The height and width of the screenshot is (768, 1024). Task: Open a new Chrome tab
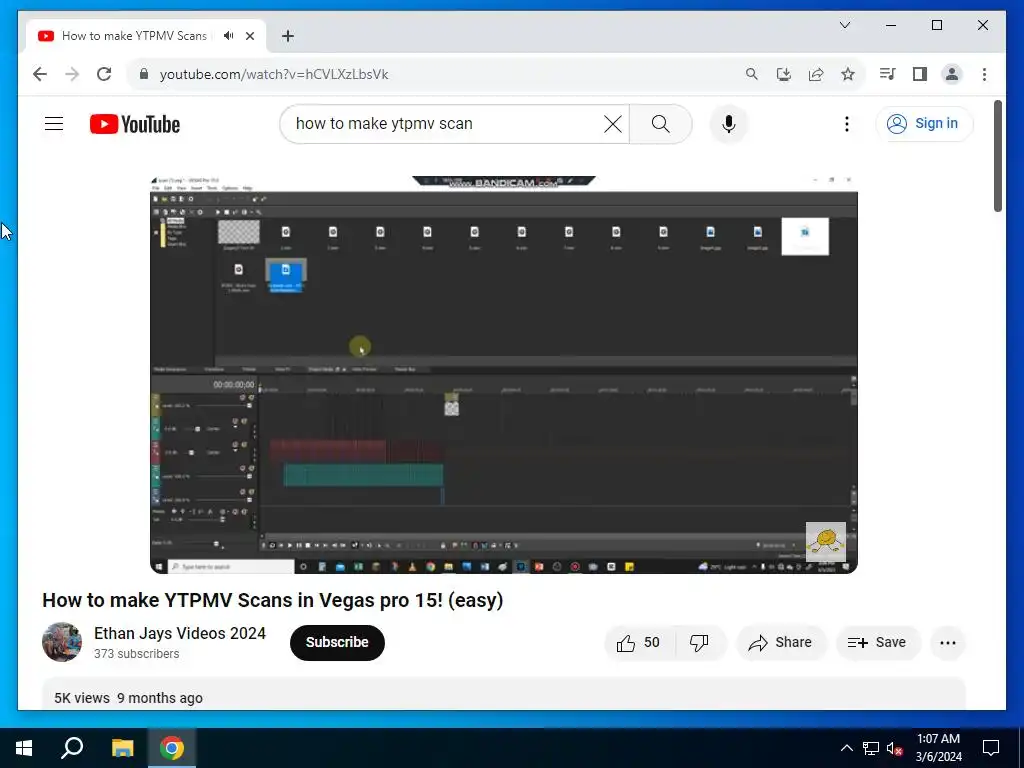(288, 36)
